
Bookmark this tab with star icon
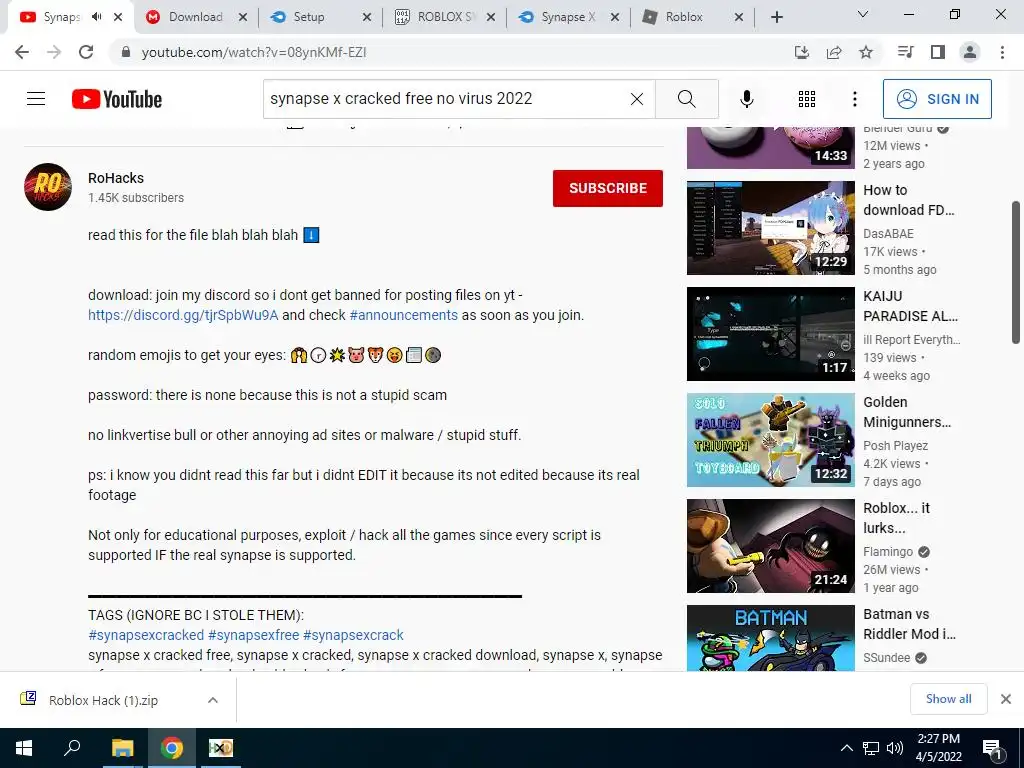(x=866, y=52)
